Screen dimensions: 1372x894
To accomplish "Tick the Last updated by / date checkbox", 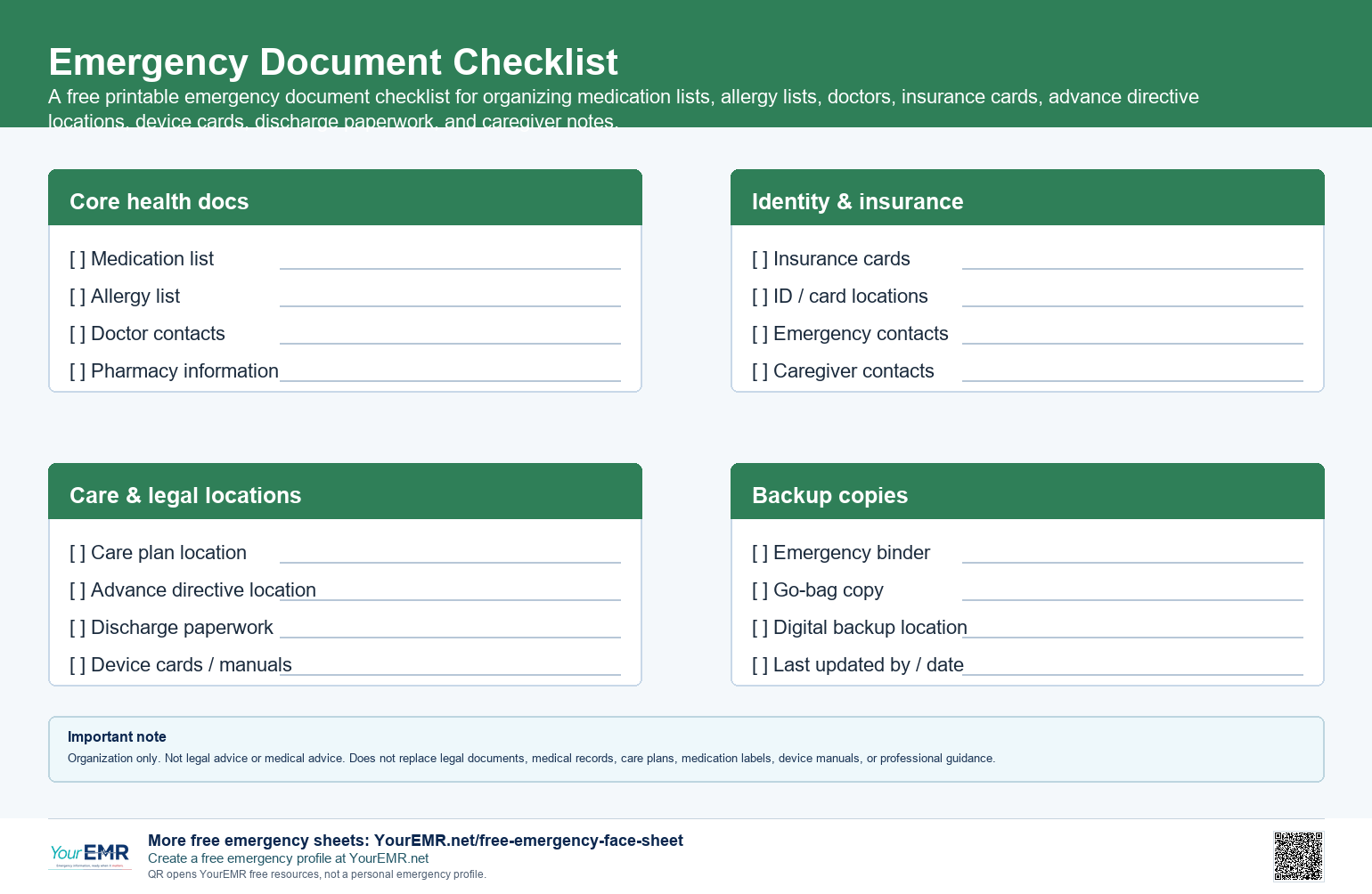I will click(x=760, y=665).
